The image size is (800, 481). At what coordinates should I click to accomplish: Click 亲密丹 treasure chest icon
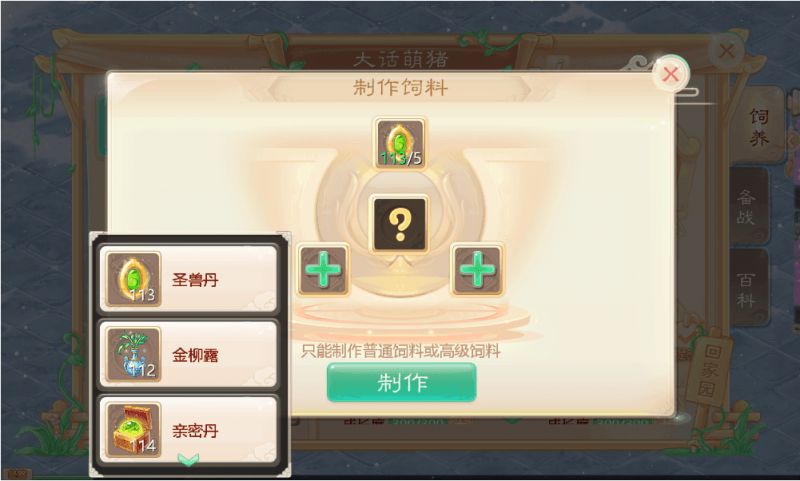click(x=134, y=429)
